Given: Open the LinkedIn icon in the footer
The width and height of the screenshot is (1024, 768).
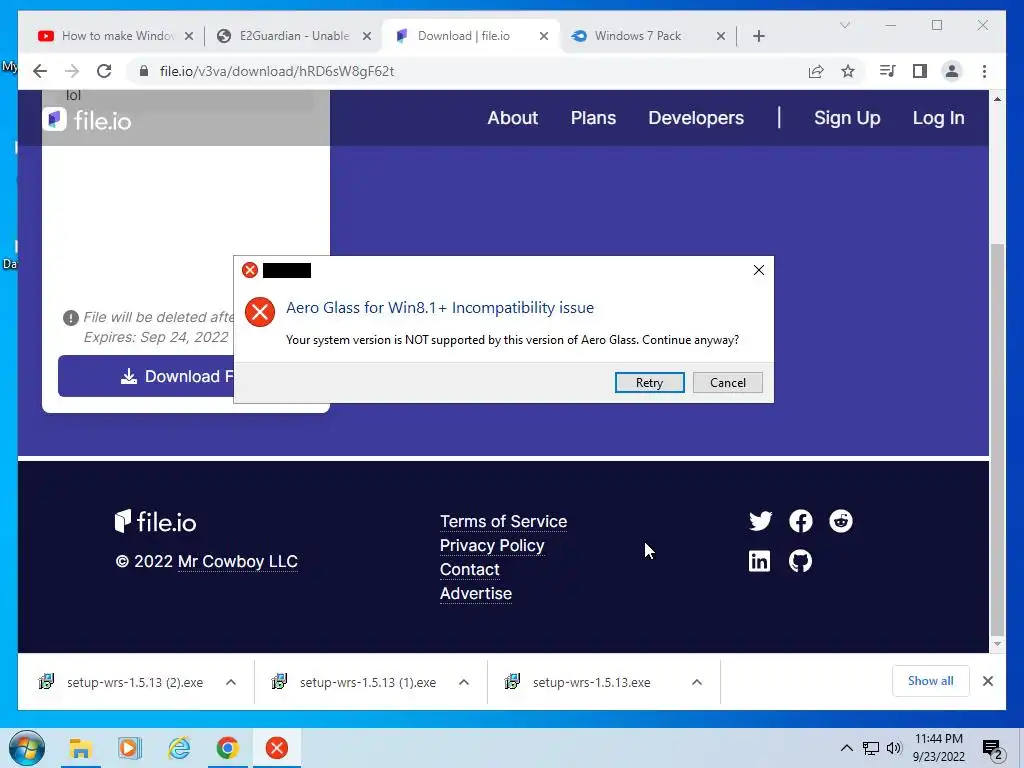Looking at the screenshot, I should click(x=759, y=561).
